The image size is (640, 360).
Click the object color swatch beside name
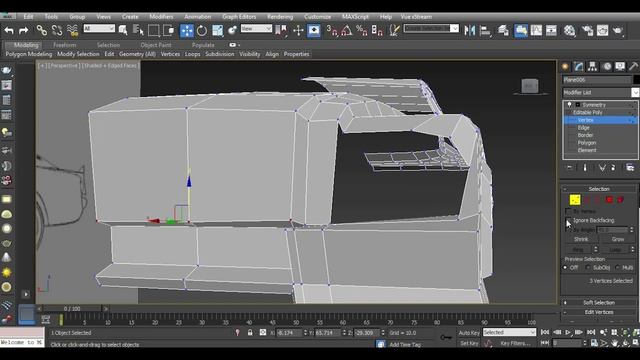click(637, 80)
